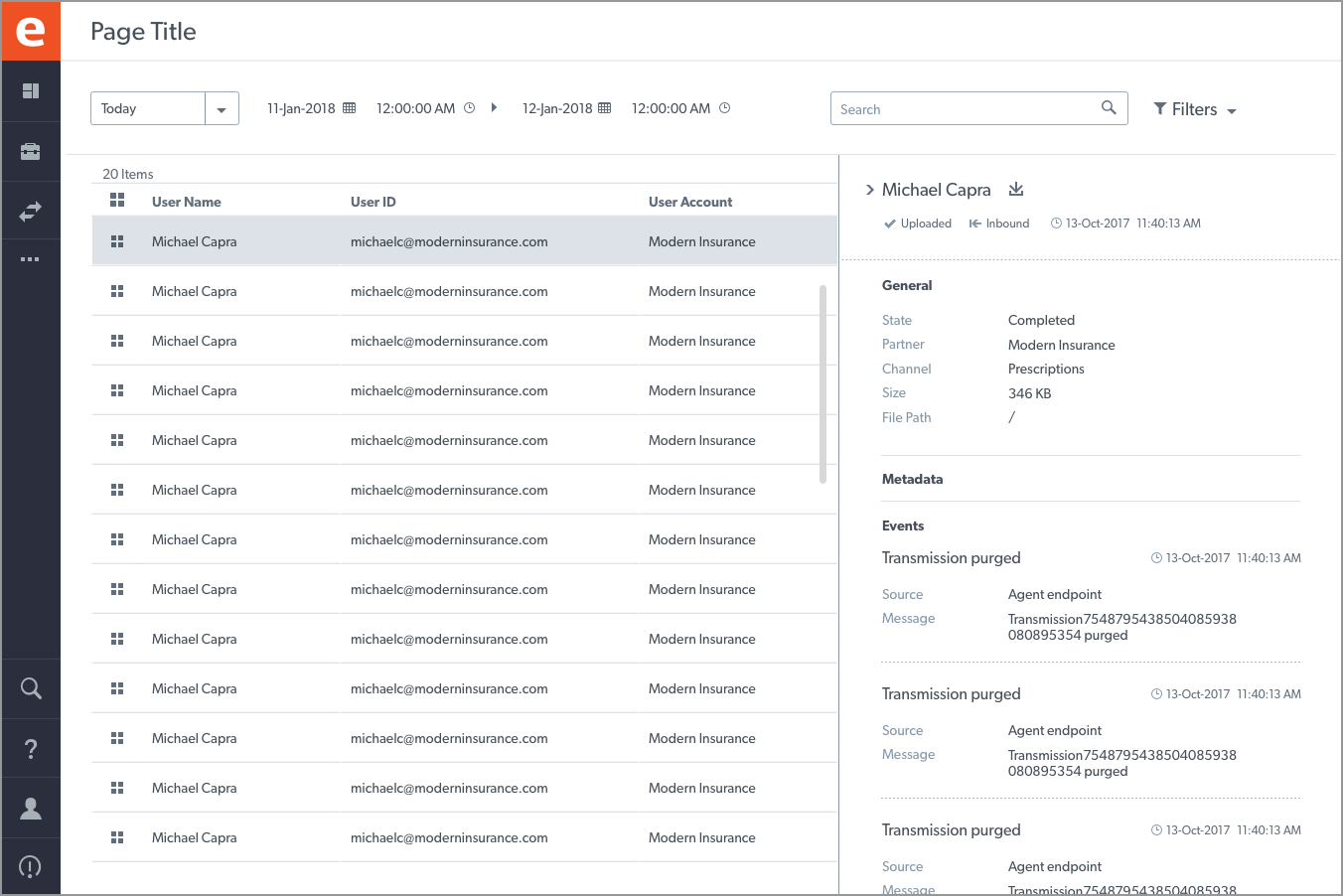Viewport: 1343px width, 896px height.
Task: Open the user profile icon in sidebar
Action: (x=31, y=809)
